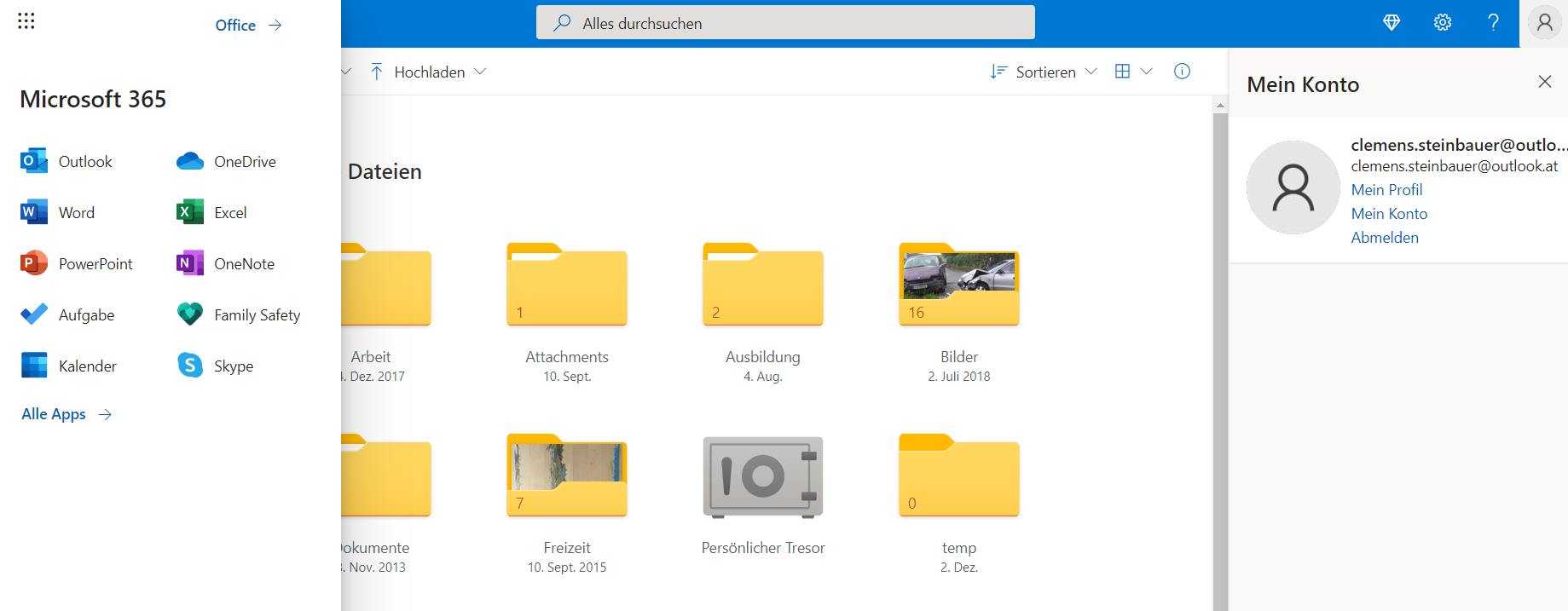Launch PowerPoint app

tap(77, 263)
